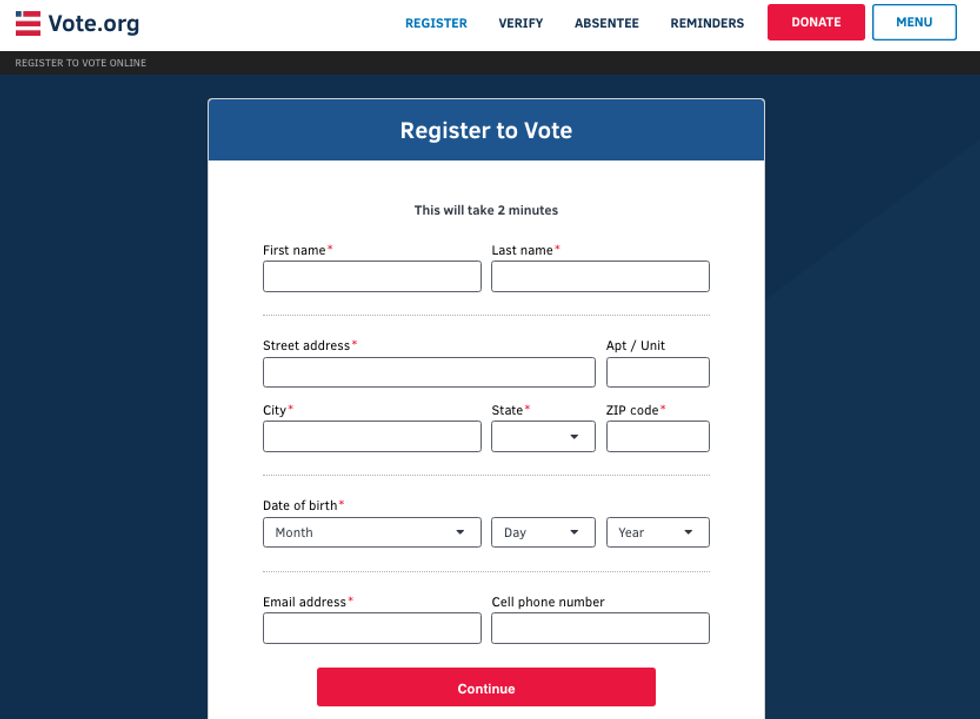
Task: Open the Menu button
Action: tap(914, 22)
